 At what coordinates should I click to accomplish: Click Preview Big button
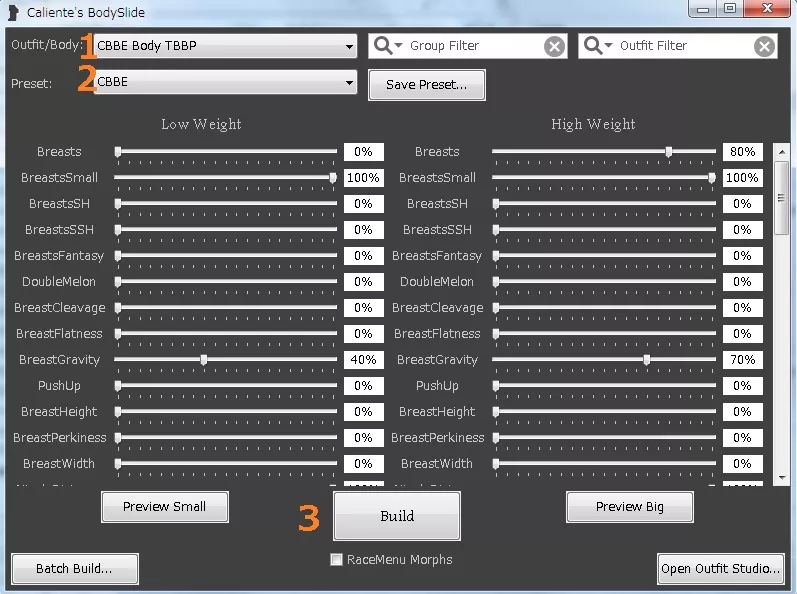[x=630, y=507]
